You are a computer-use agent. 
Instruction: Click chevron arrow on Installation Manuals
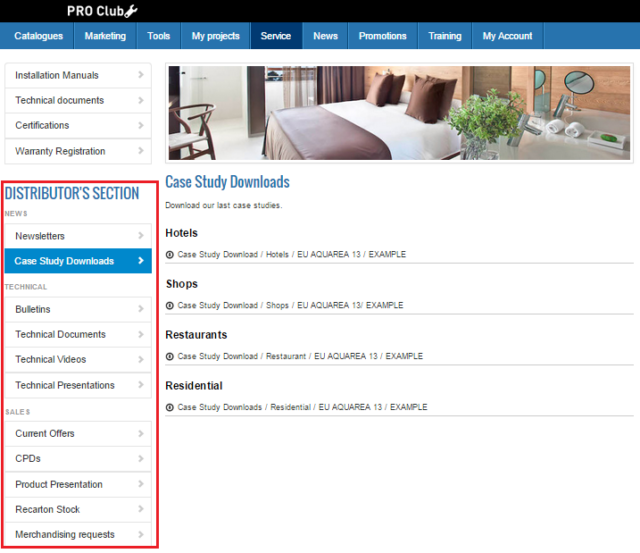tap(141, 75)
